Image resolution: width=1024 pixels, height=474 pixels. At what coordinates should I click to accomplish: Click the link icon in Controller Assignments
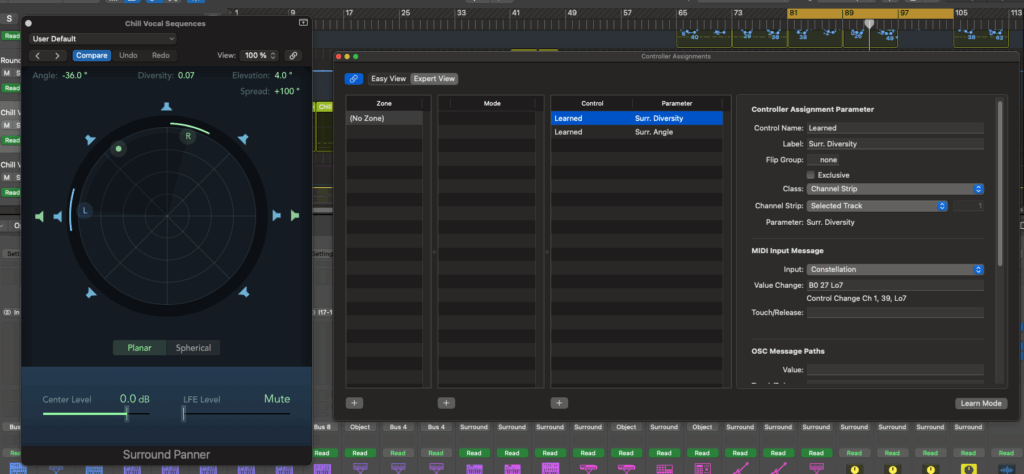[x=353, y=79]
